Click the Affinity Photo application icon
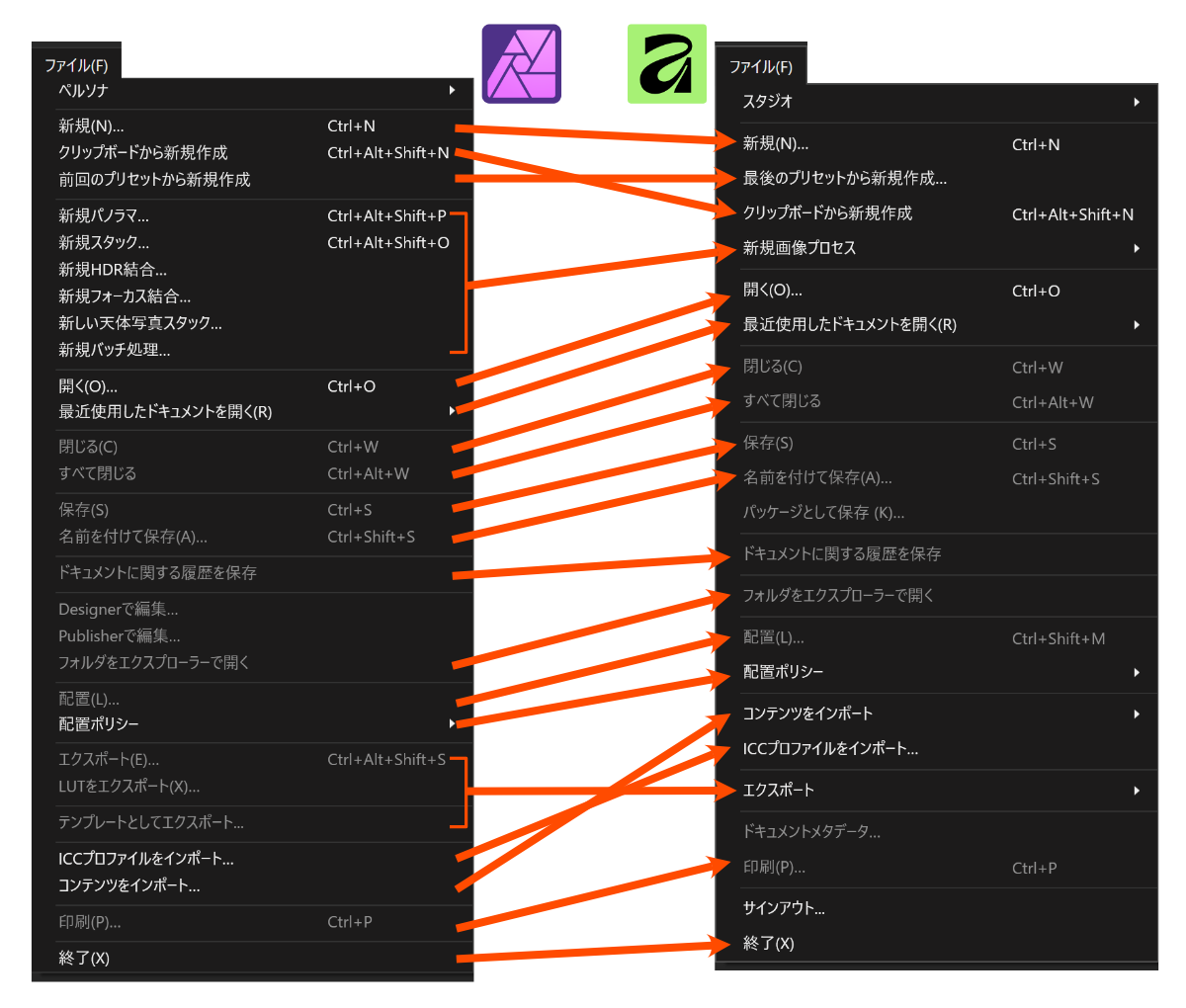The height and width of the screenshot is (1008, 1186). (521, 64)
